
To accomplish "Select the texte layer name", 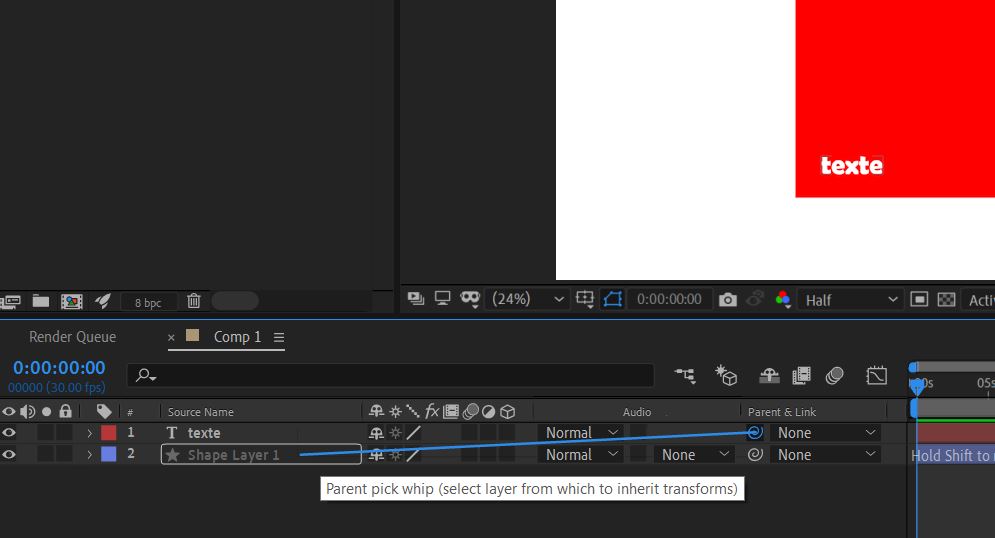I will click(204, 433).
